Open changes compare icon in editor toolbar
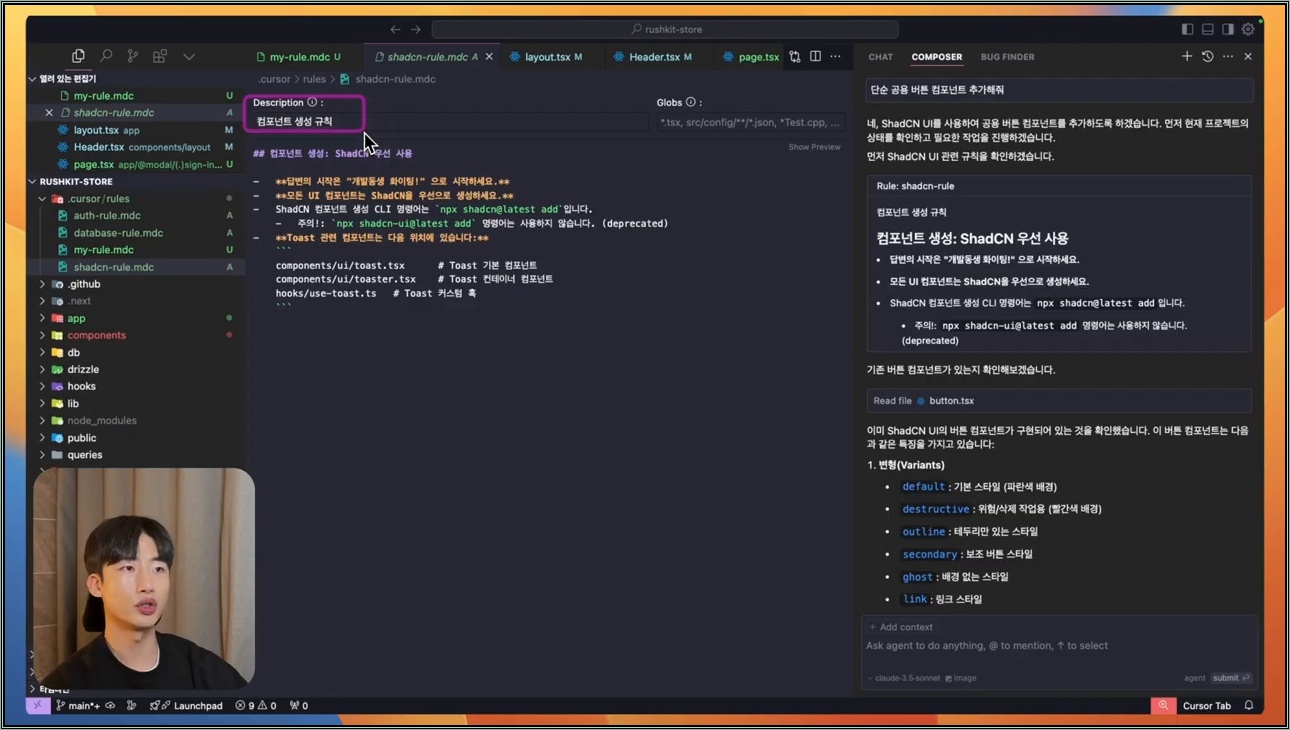 pos(795,57)
